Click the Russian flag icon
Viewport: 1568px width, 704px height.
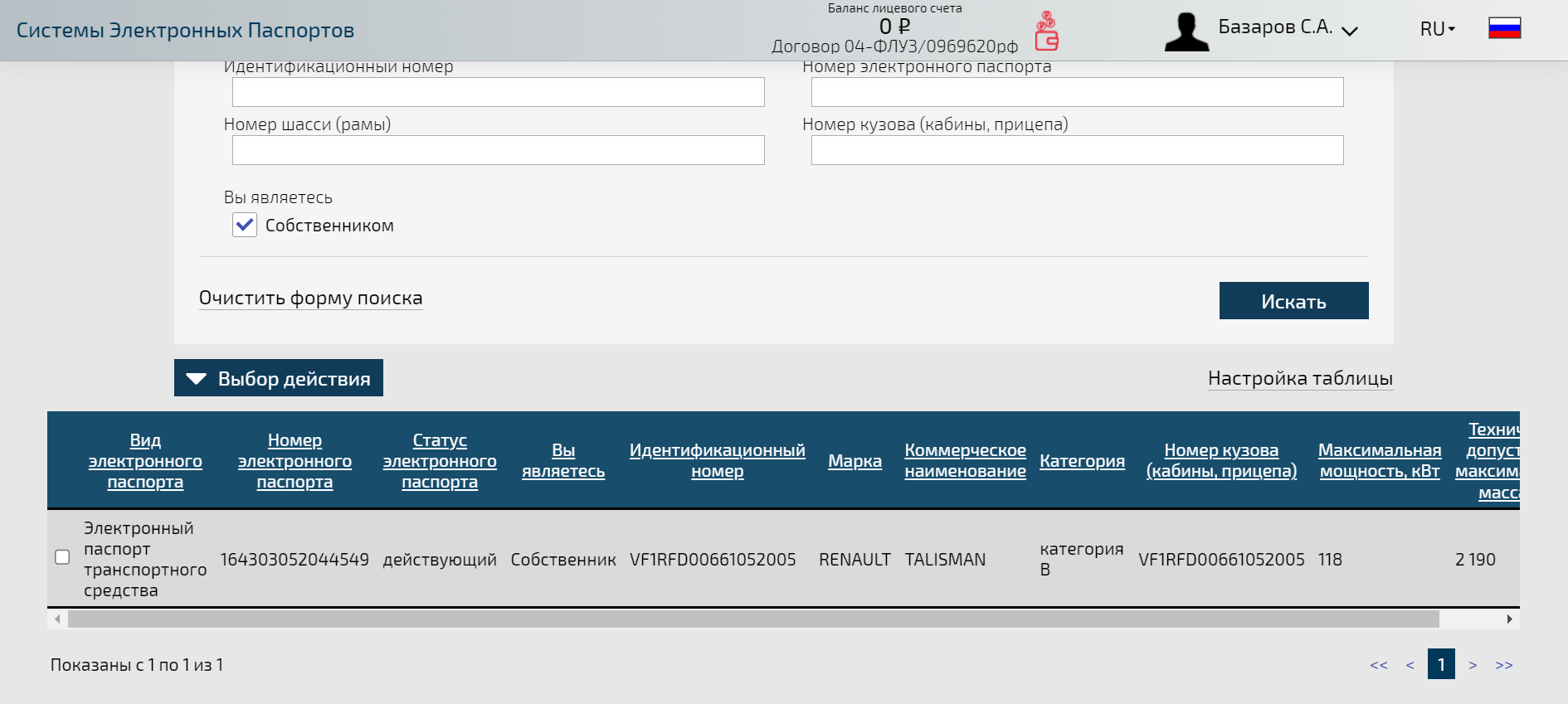pos(1504,29)
